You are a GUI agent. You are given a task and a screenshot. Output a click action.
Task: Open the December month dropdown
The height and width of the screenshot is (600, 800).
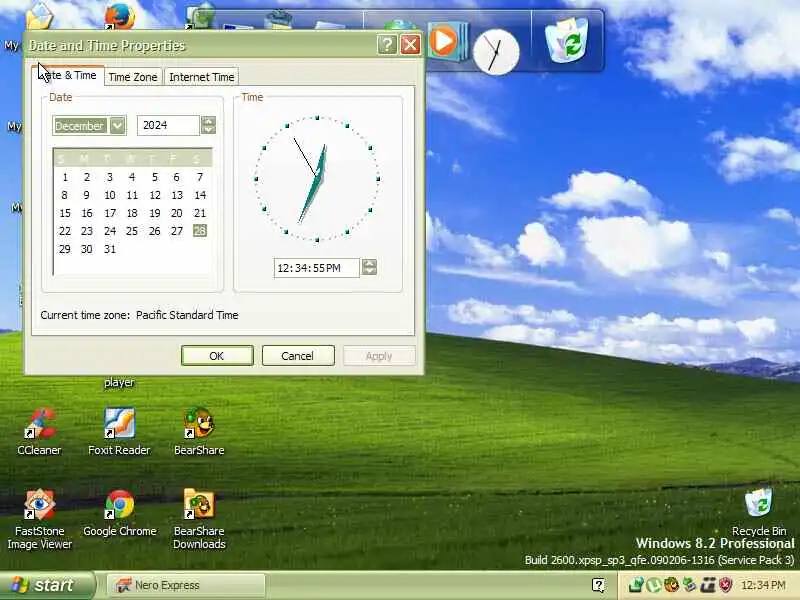pyautogui.click(x=118, y=126)
